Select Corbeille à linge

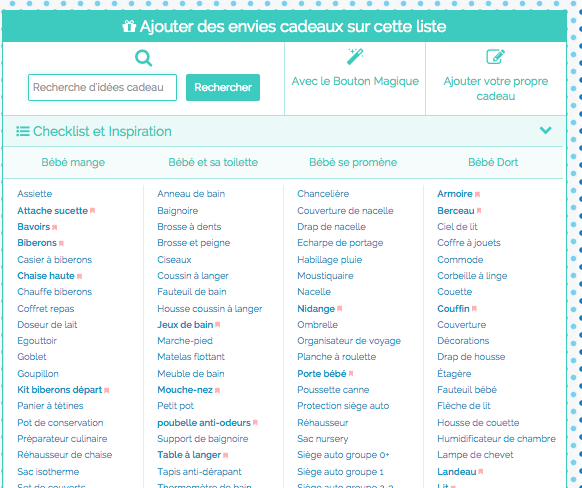tap(472, 276)
